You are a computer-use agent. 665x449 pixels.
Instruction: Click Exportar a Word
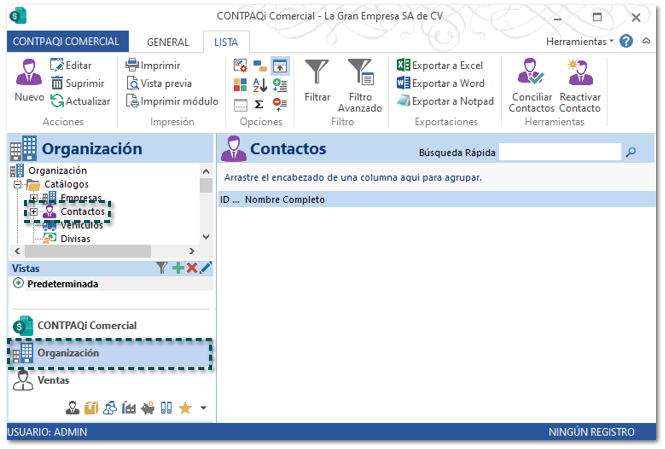coord(441,84)
